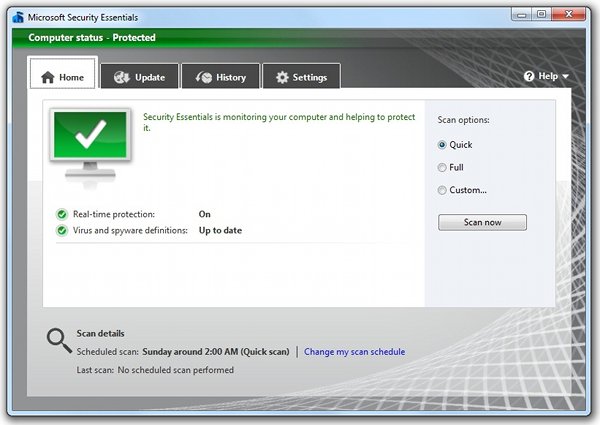Select the Quick scan radio button

click(442, 145)
